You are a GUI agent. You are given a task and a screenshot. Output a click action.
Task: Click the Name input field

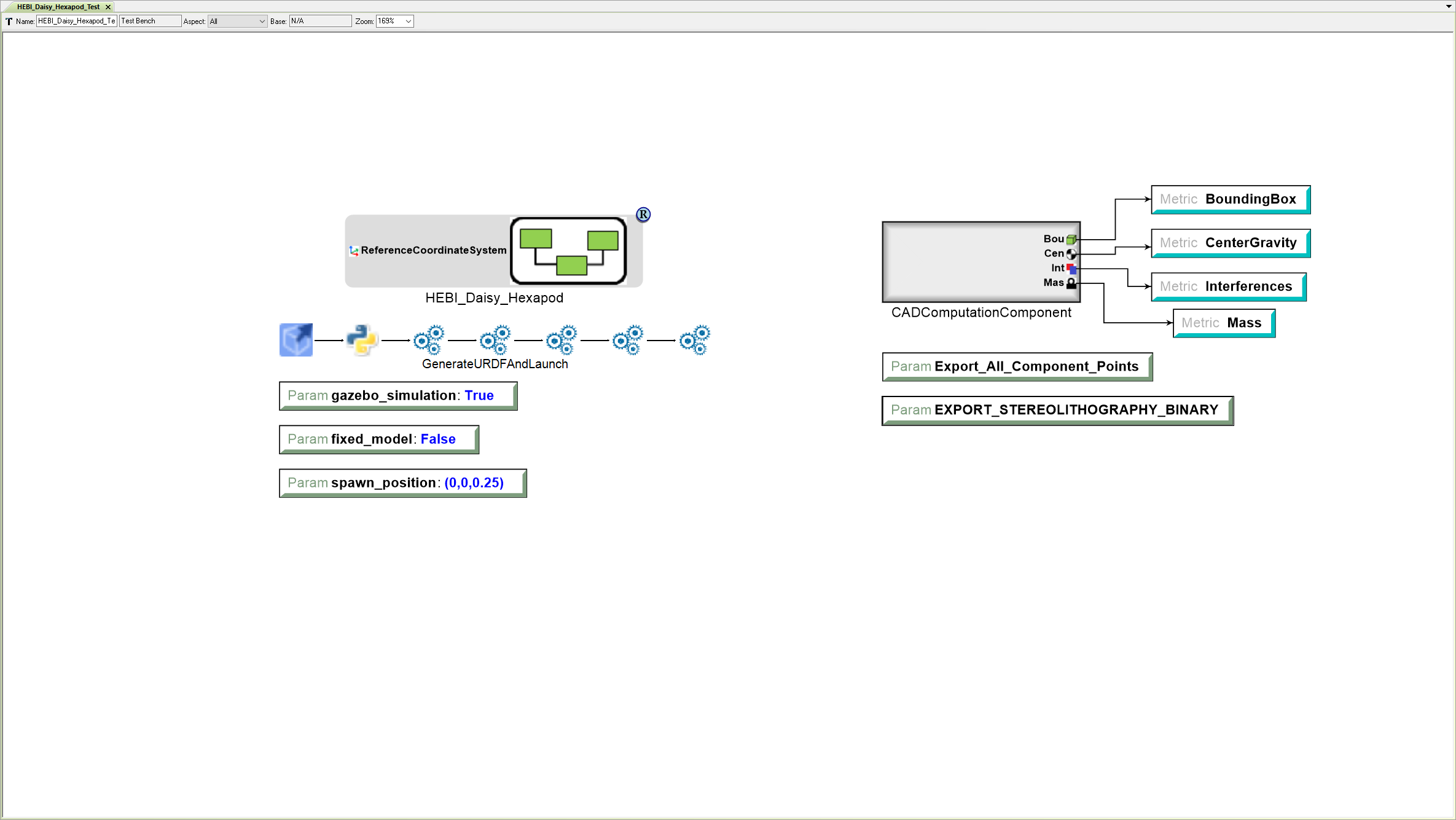[76, 20]
